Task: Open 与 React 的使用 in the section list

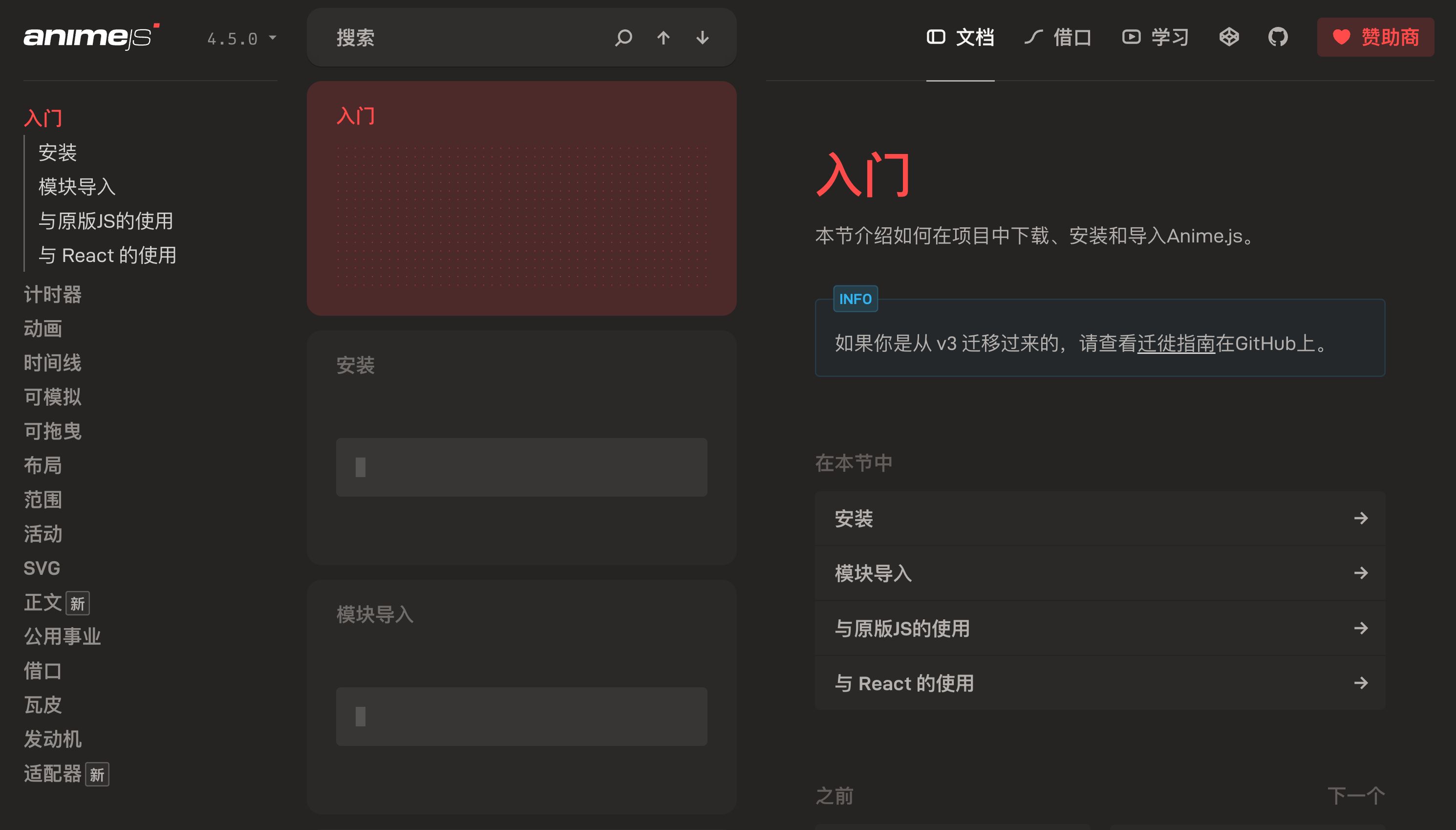Action: click(1100, 683)
